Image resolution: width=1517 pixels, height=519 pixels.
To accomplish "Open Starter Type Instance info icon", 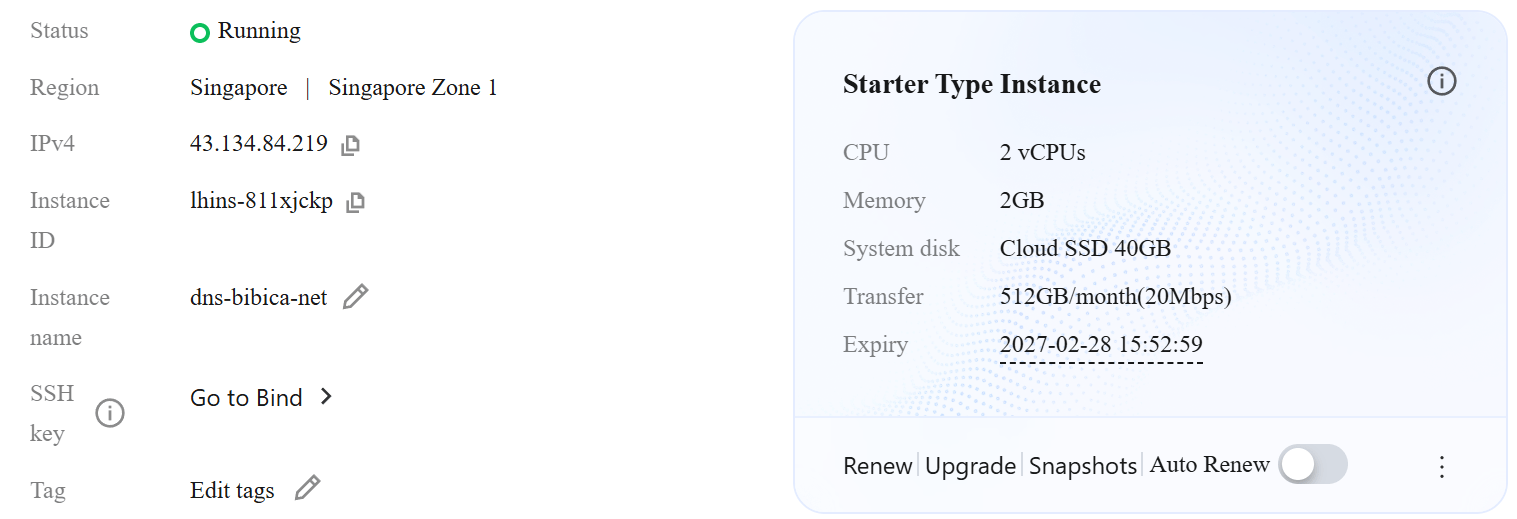I will click(x=1441, y=82).
